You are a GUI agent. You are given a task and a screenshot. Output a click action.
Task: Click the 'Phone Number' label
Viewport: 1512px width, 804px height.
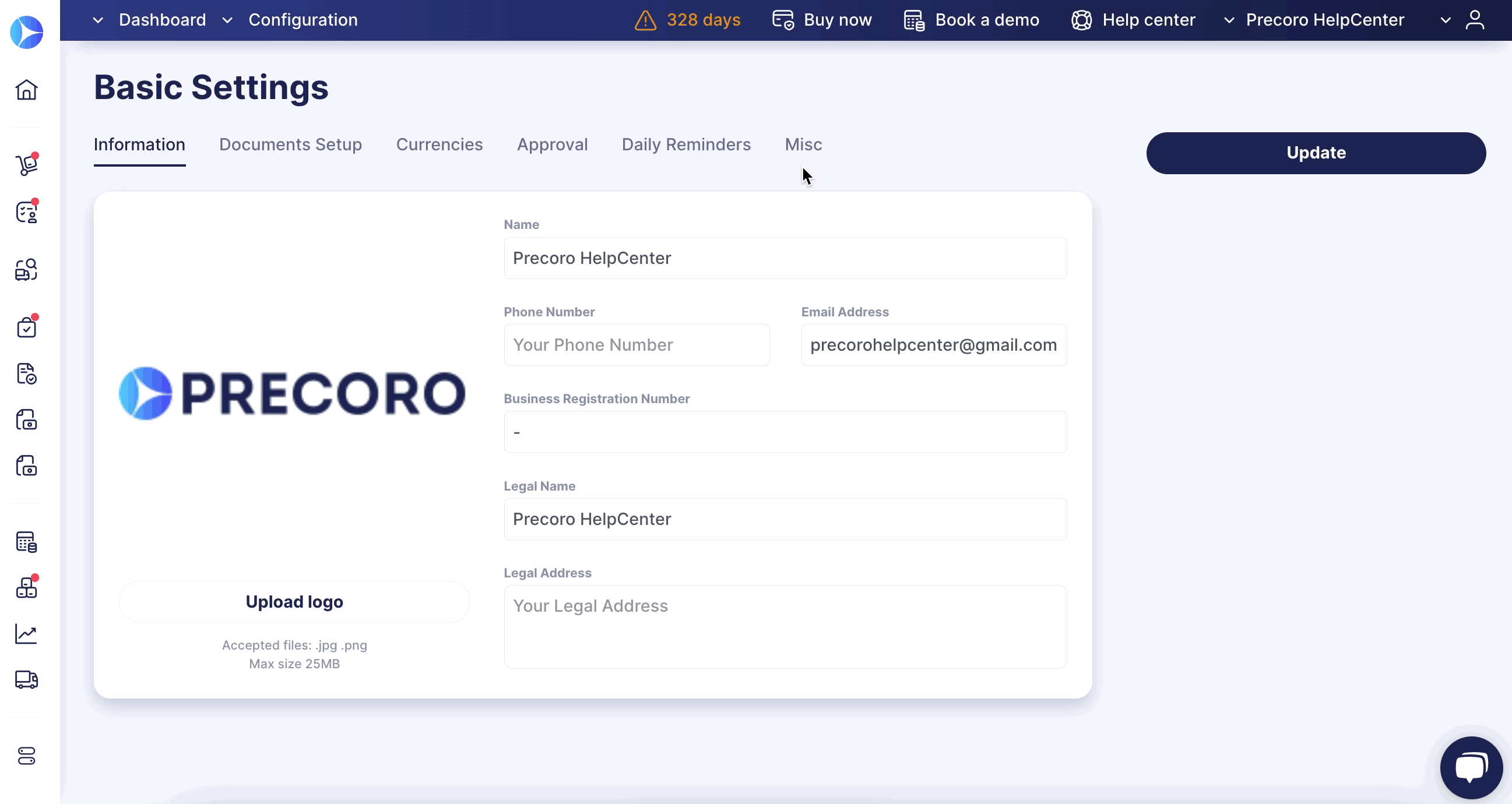coord(549,312)
